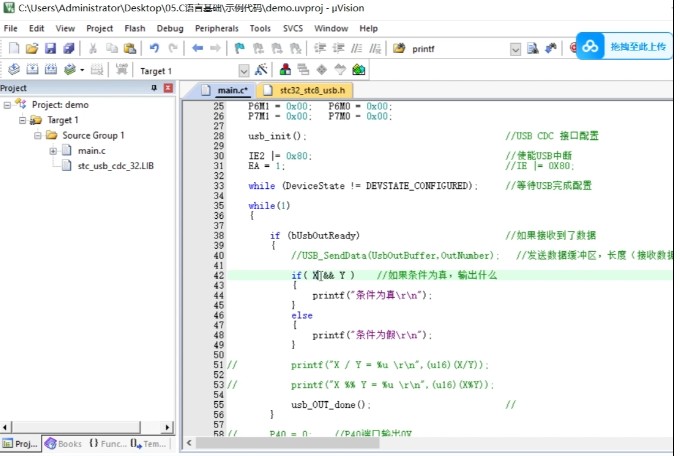Click editor horizontal scrollbar left arrow
This screenshot has width=680, height=456.
[189, 443]
